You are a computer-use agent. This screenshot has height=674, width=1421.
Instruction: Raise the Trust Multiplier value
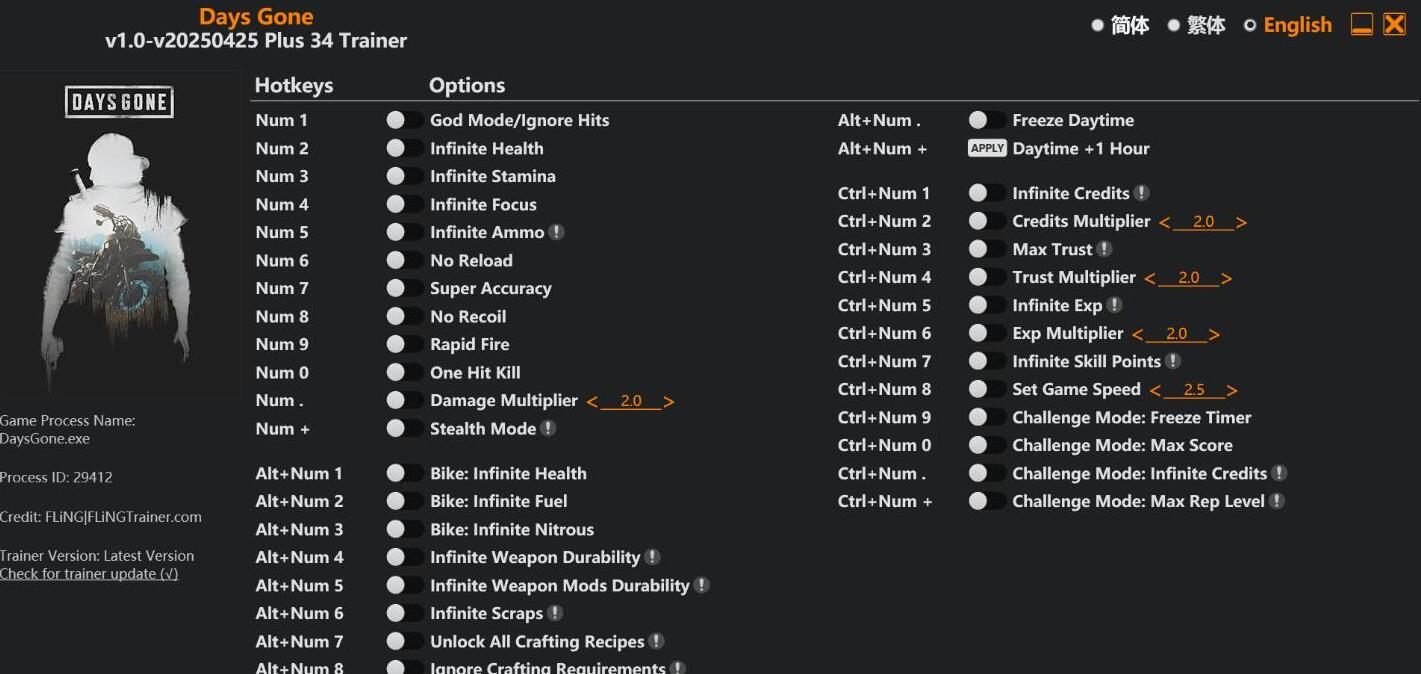tap(1226, 278)
